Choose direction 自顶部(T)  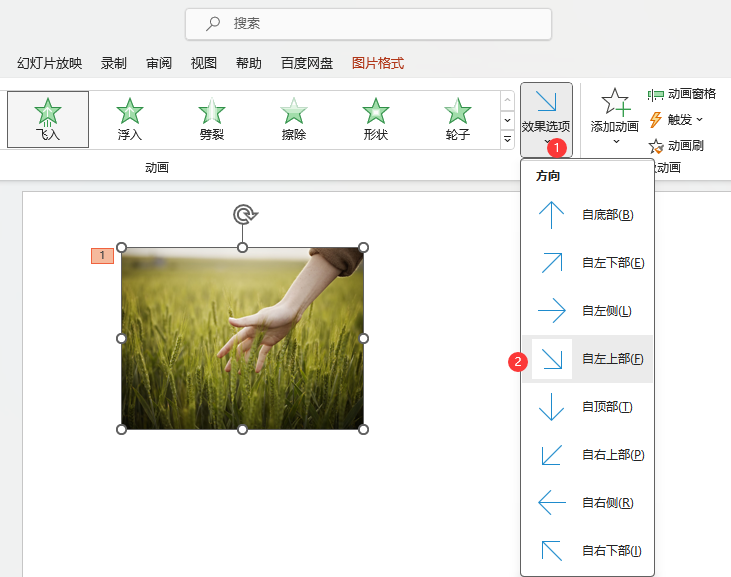pyautogui.click(x=587, y=407)
